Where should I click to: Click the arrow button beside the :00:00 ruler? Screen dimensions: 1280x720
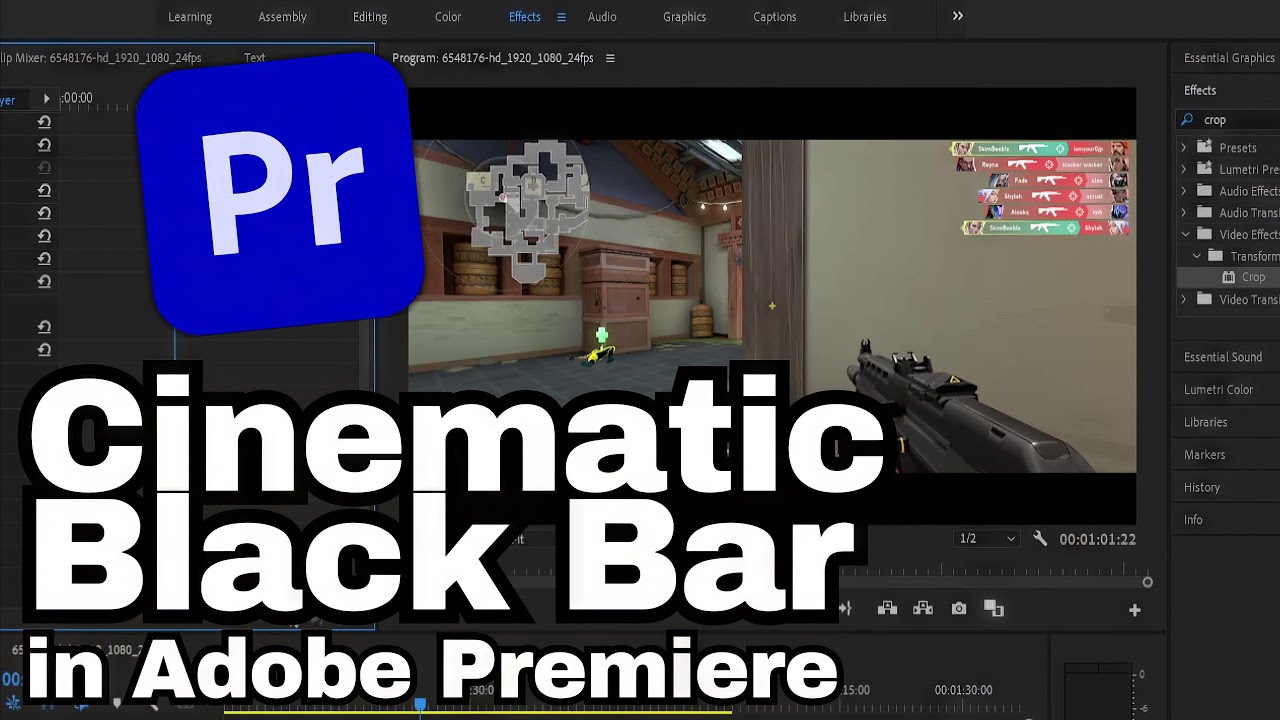point(46,98)
